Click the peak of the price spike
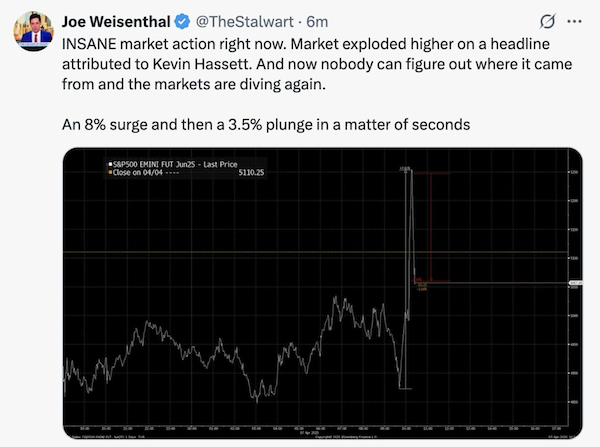600x447 pixels. point(409,169)
